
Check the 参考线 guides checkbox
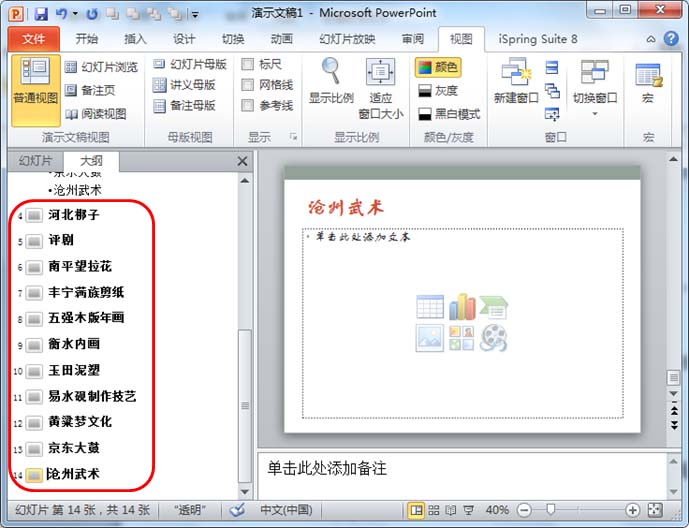point(248,106)
